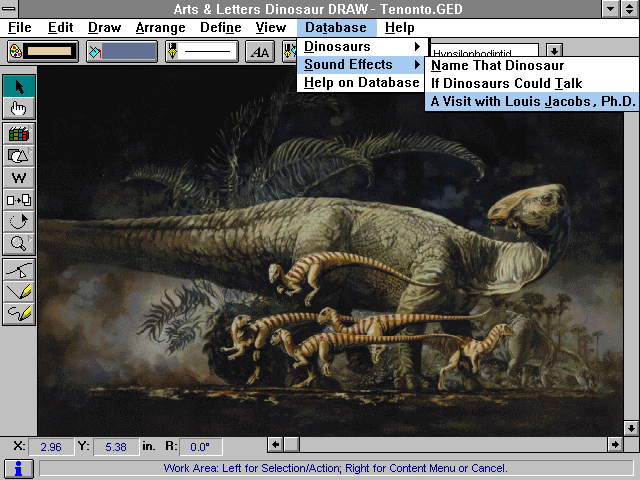Click the blue-gray color swatch
Image resolution: width=640 pixels, height=480 pixels.
pos(129,51)
